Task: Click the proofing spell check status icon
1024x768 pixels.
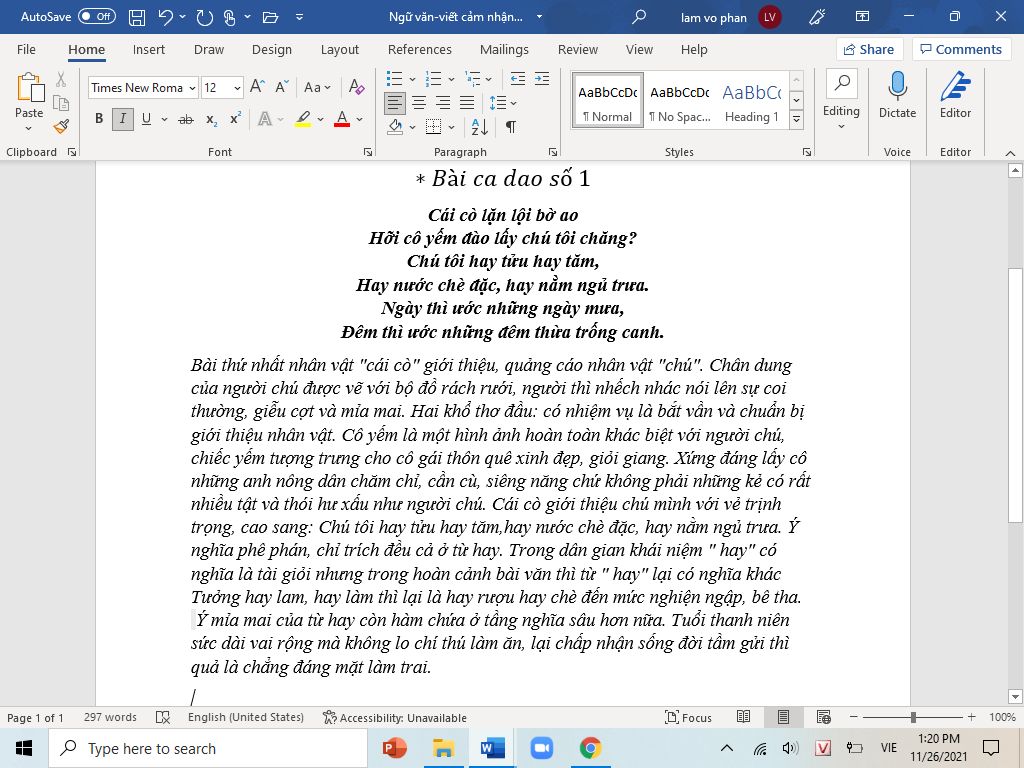Action: pyautogui.click(x=163, y=717)
